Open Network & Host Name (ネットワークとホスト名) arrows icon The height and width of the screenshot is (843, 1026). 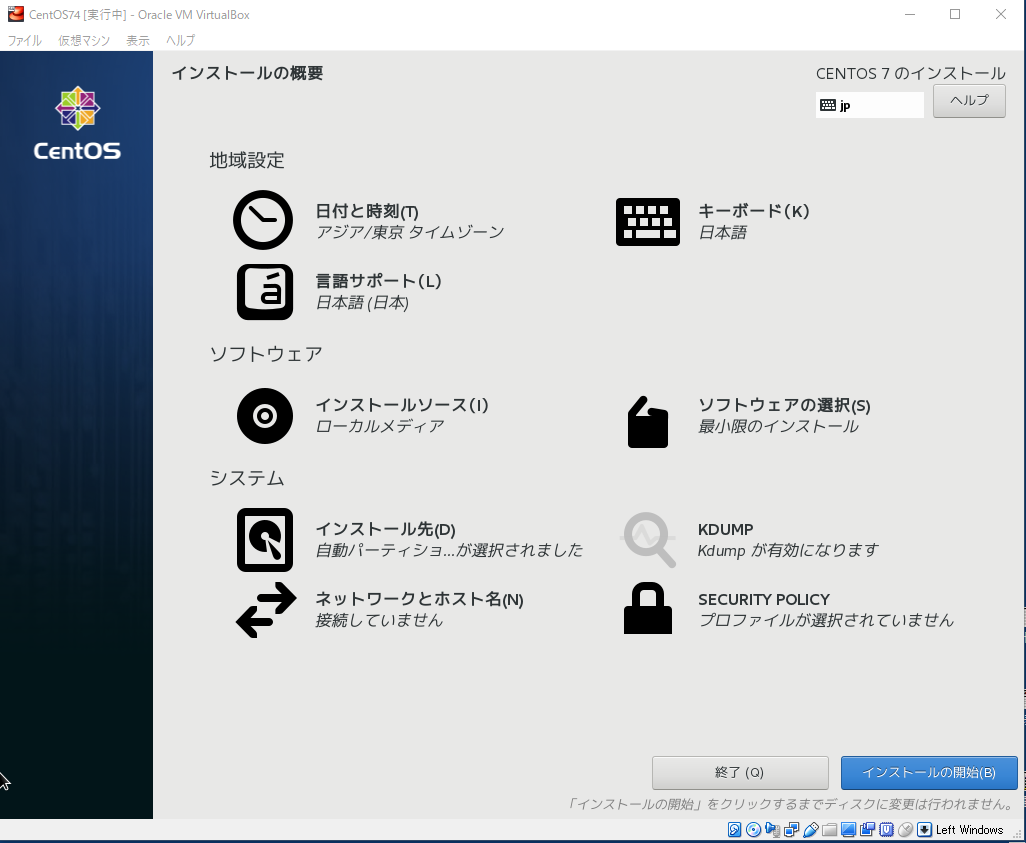(x=266, y=610)
